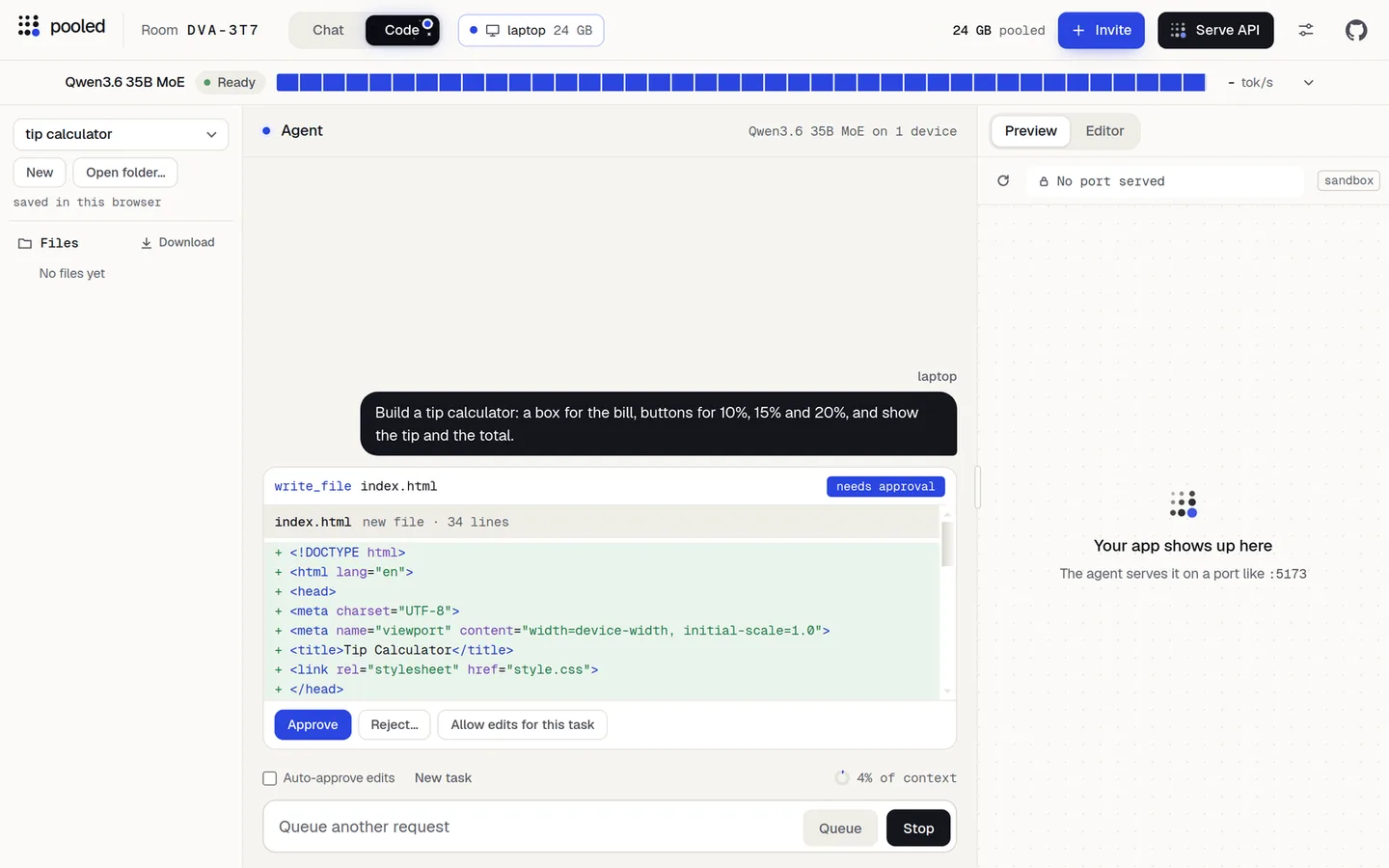Click the model load progress bar

tap(741, 83)
